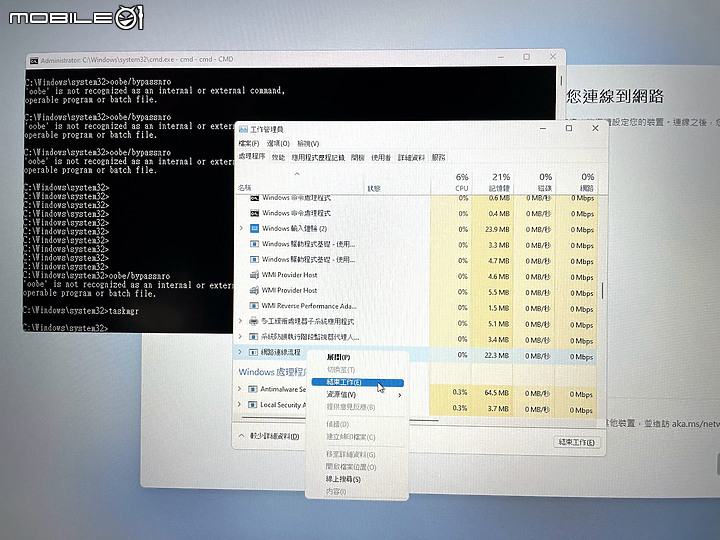This screenshot has width=720, height=540.
Task: Click the printer icon of 多工緩衝處理器子系統應用程式
Action: (x=253, y=321)
